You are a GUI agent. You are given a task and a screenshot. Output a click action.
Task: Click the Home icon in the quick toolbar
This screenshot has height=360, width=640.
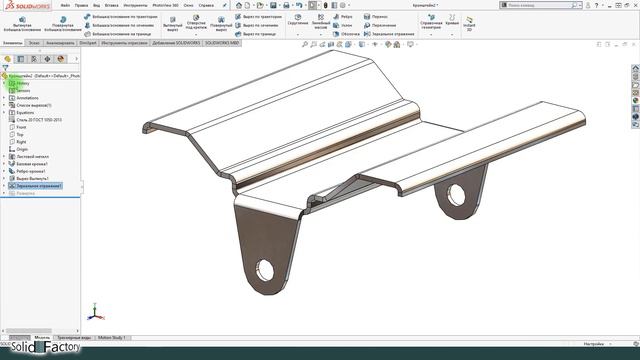239,6
